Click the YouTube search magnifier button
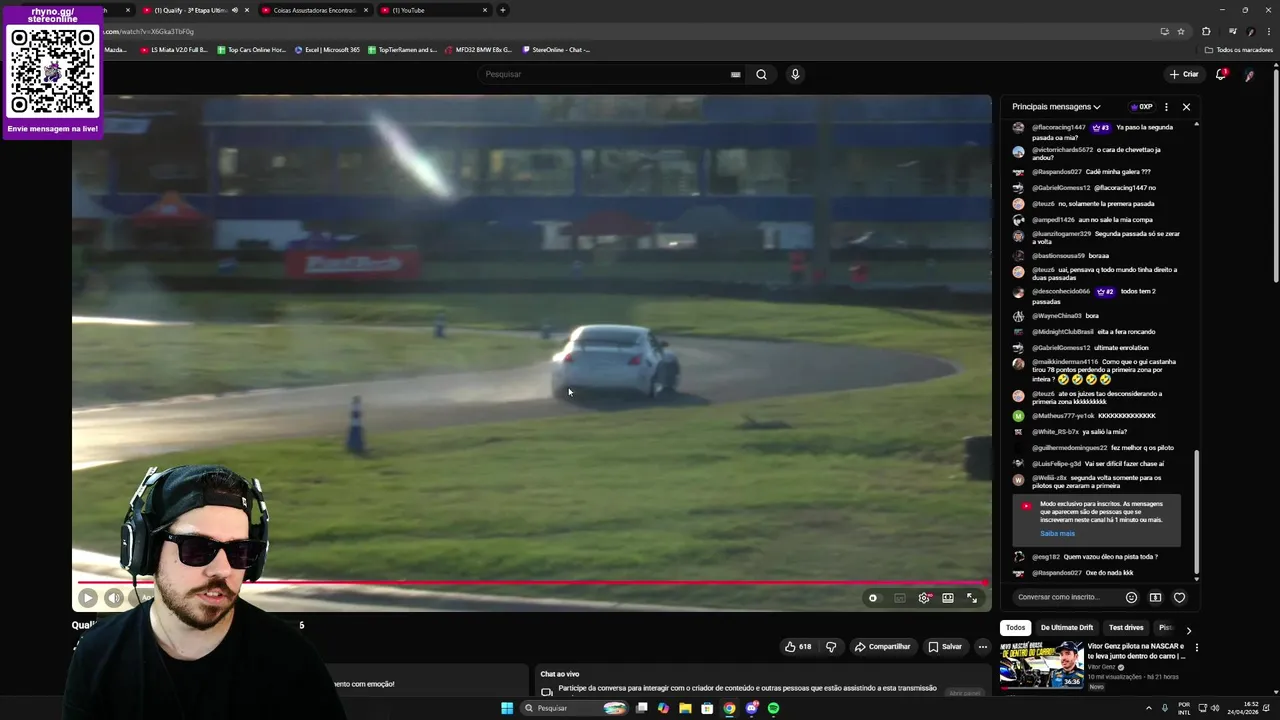 pos(761,74)
